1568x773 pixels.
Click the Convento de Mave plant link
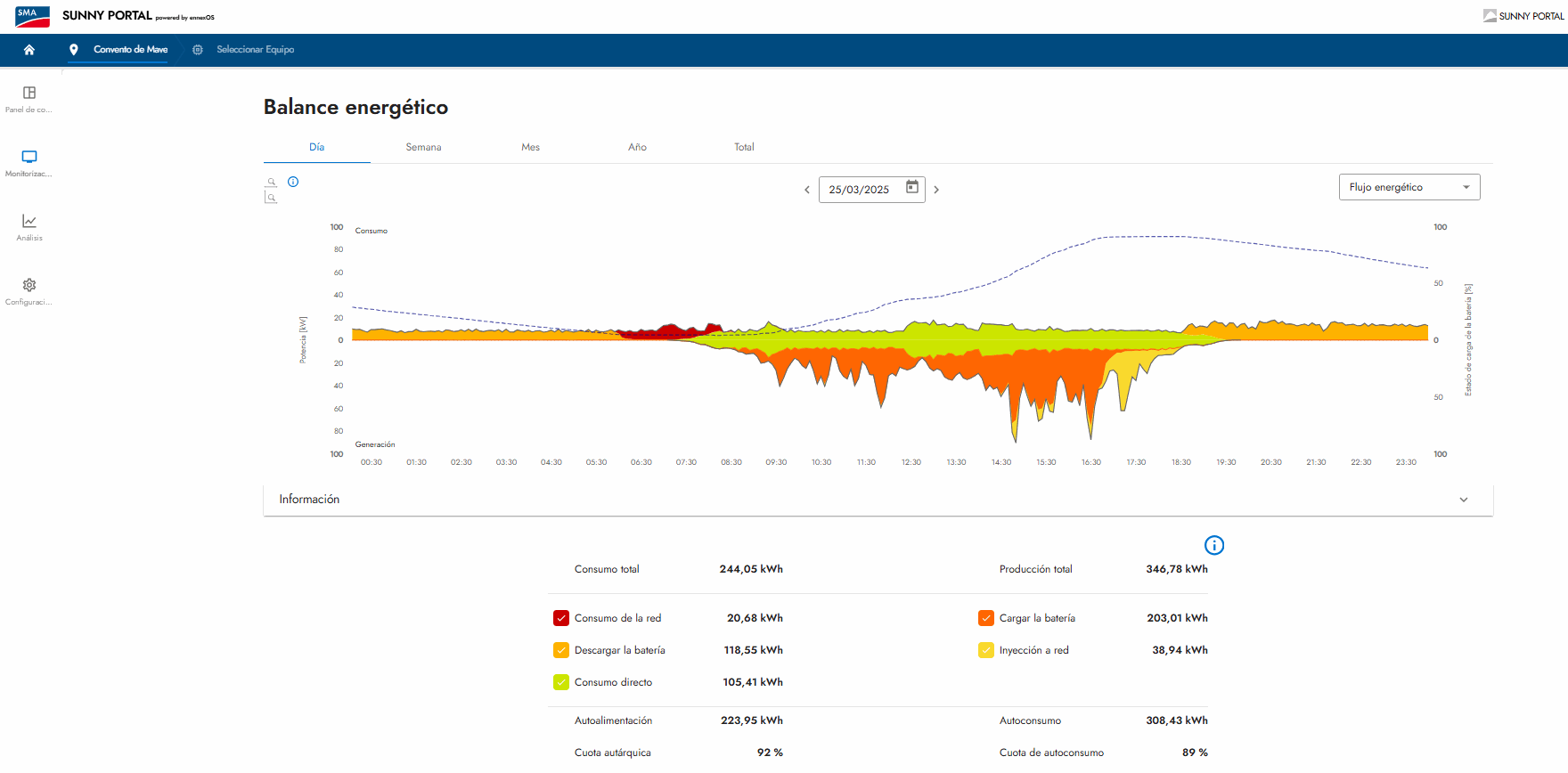130,50
